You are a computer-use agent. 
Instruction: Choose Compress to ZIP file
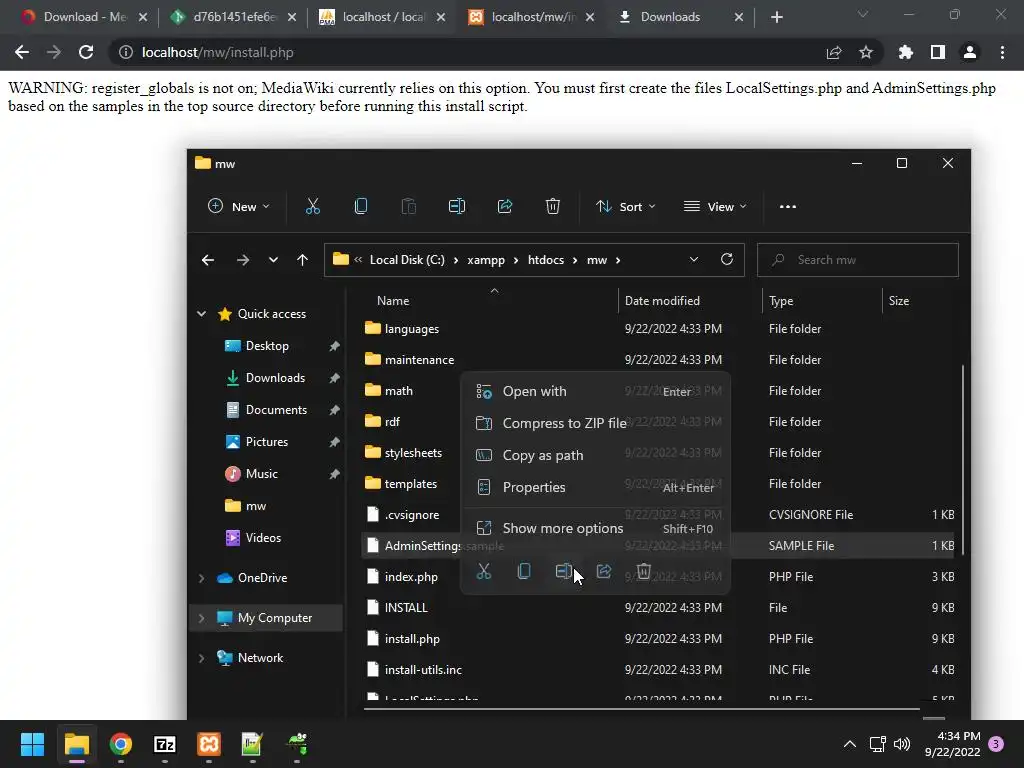[x=595, y=423]
